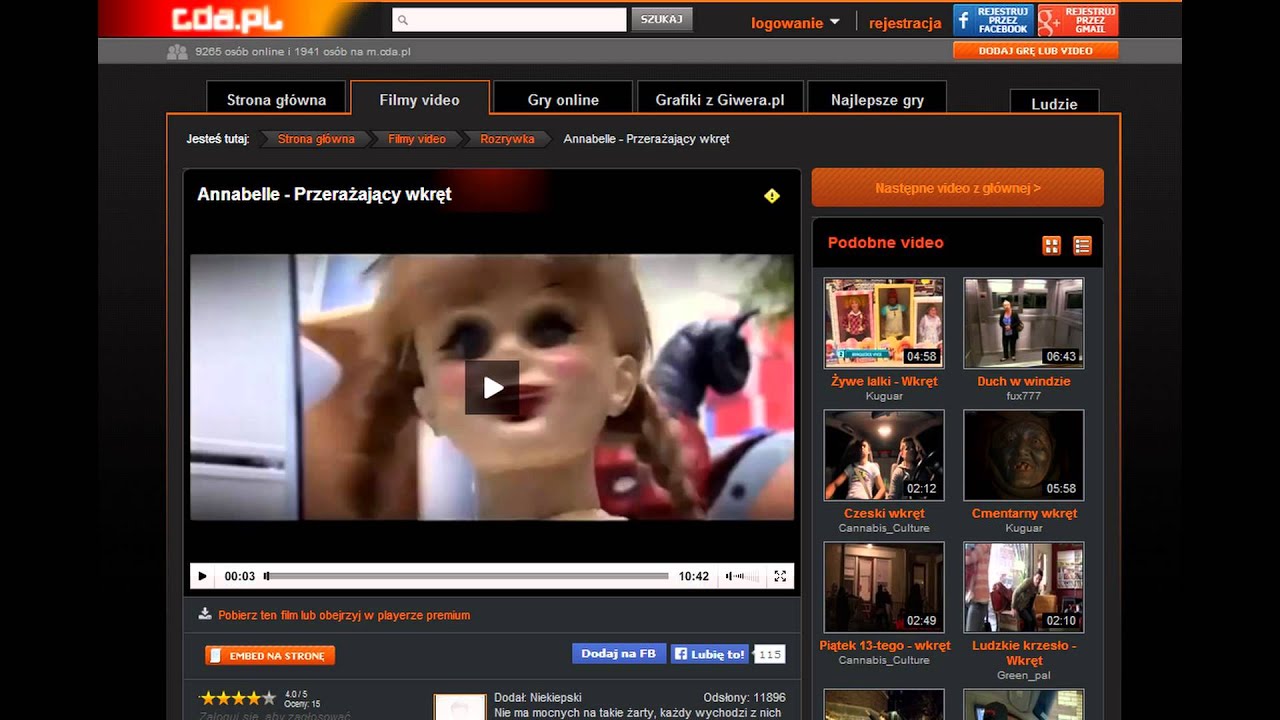Click the Szukaj search button

[661, 19]
